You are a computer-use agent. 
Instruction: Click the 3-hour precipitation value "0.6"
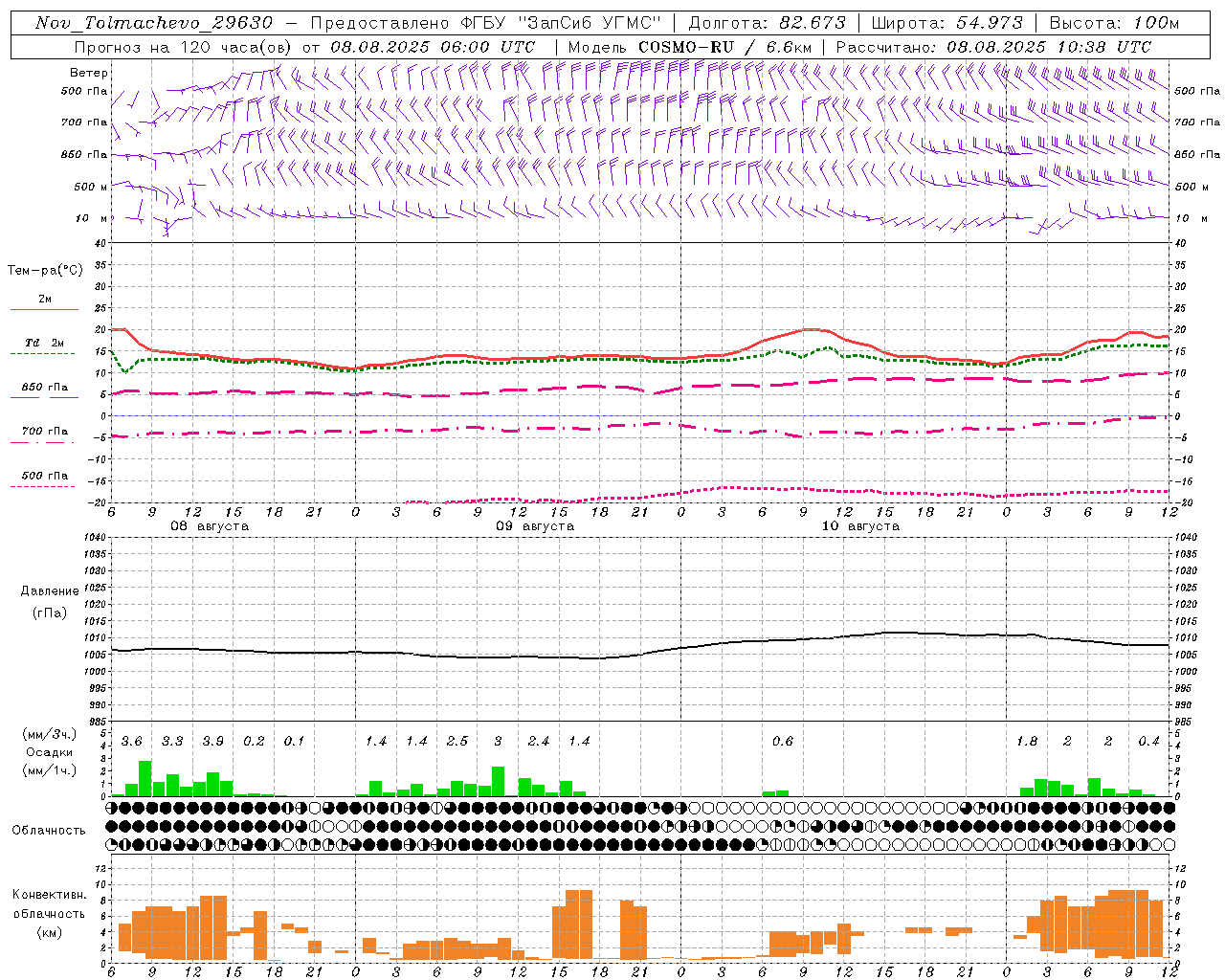[x=783, y=742]
